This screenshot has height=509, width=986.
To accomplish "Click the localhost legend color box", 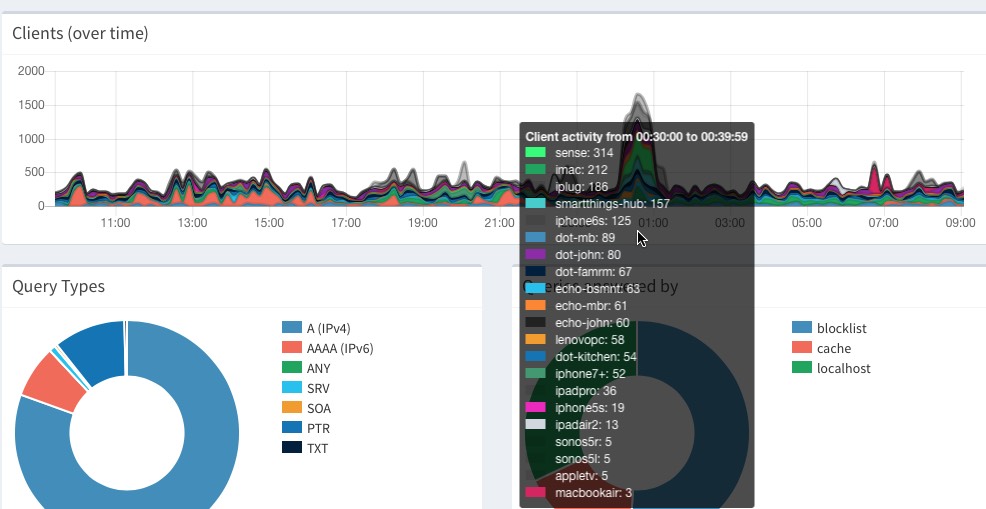I will pos(802,367).
